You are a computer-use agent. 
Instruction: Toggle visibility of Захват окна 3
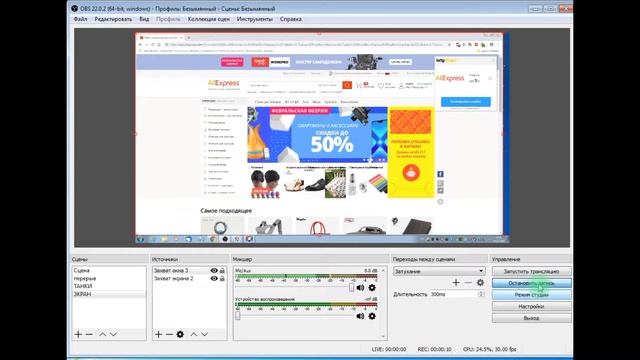coord(214,271)
